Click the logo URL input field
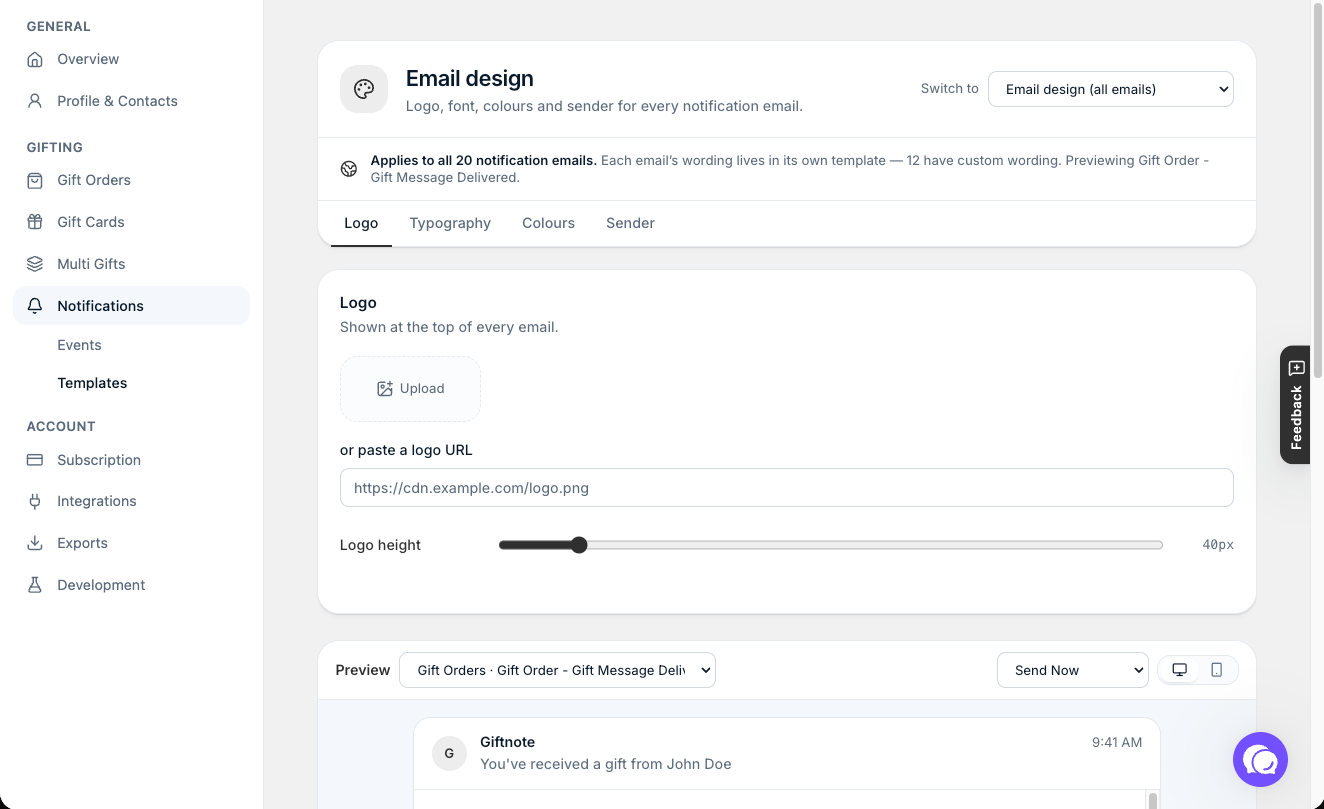 pos(787,488)
